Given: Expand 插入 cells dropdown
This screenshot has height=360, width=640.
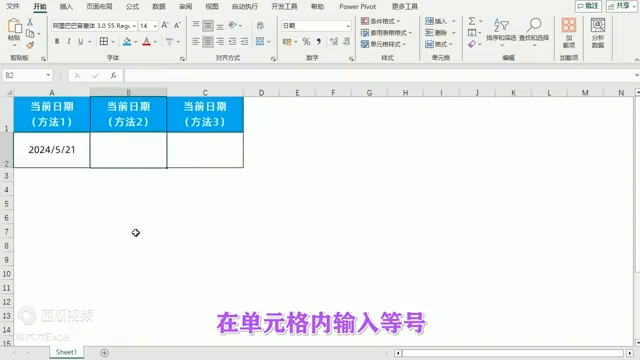Looking at the screenshot, I should (x=453, y=21).
